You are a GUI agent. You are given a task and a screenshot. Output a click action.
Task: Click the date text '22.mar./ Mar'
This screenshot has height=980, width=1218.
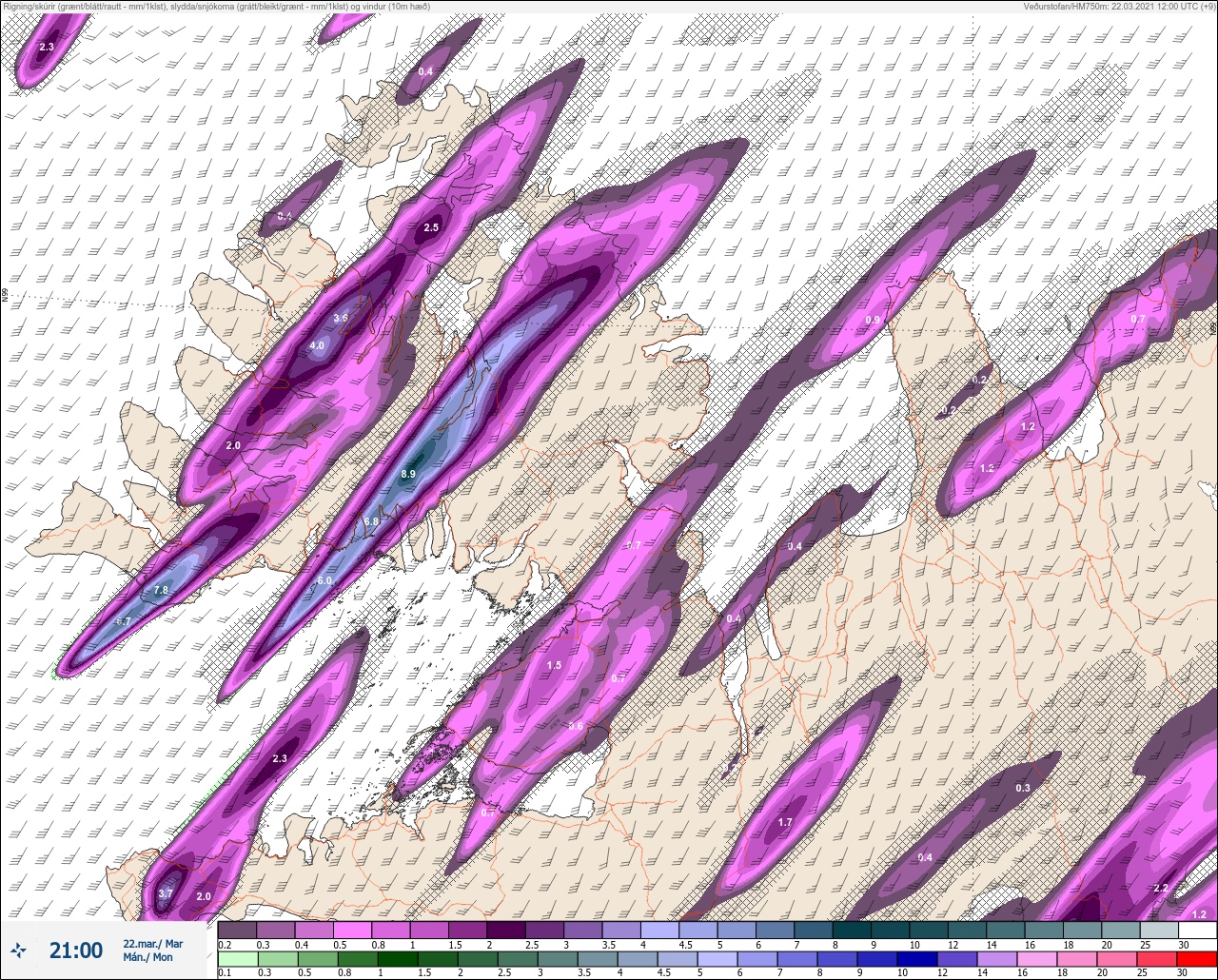[152, 944]
